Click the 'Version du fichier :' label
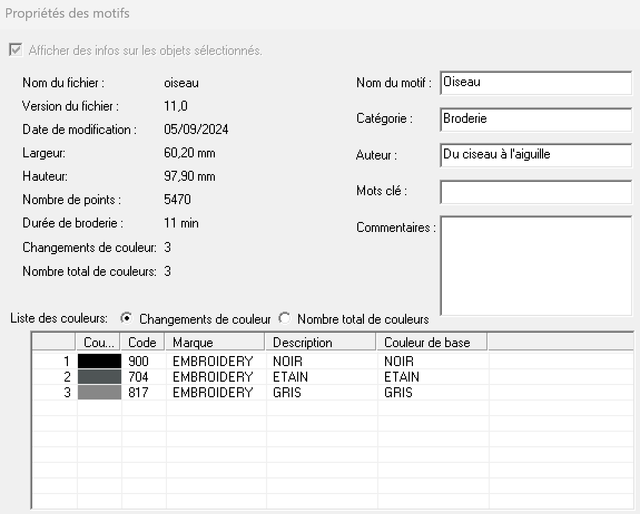Screen dimensions: 640x514 point(71,106)
